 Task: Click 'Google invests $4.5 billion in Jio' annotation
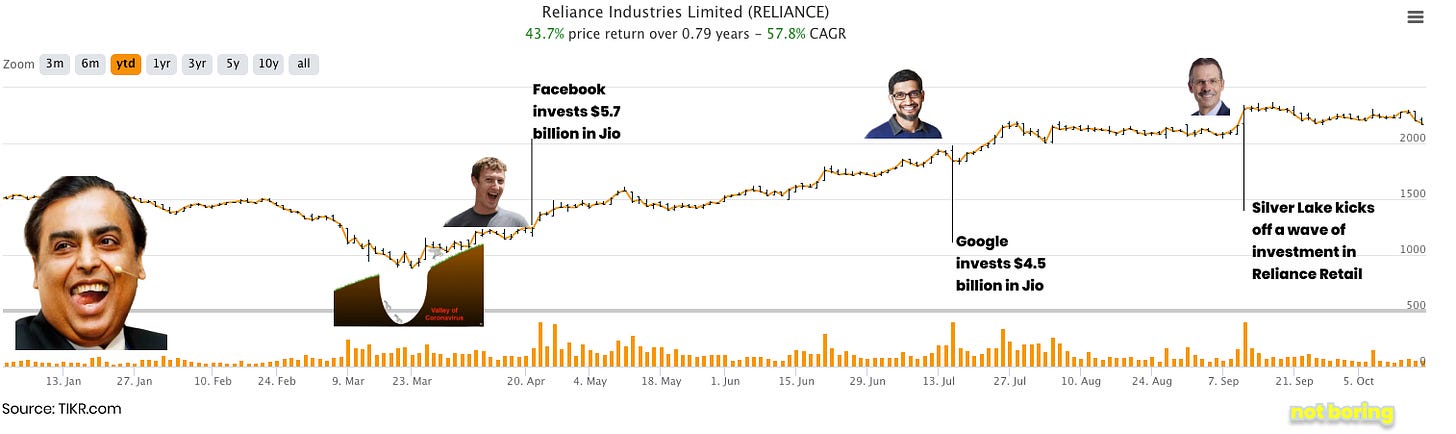pyautogui.click(x=1001, y=263)
